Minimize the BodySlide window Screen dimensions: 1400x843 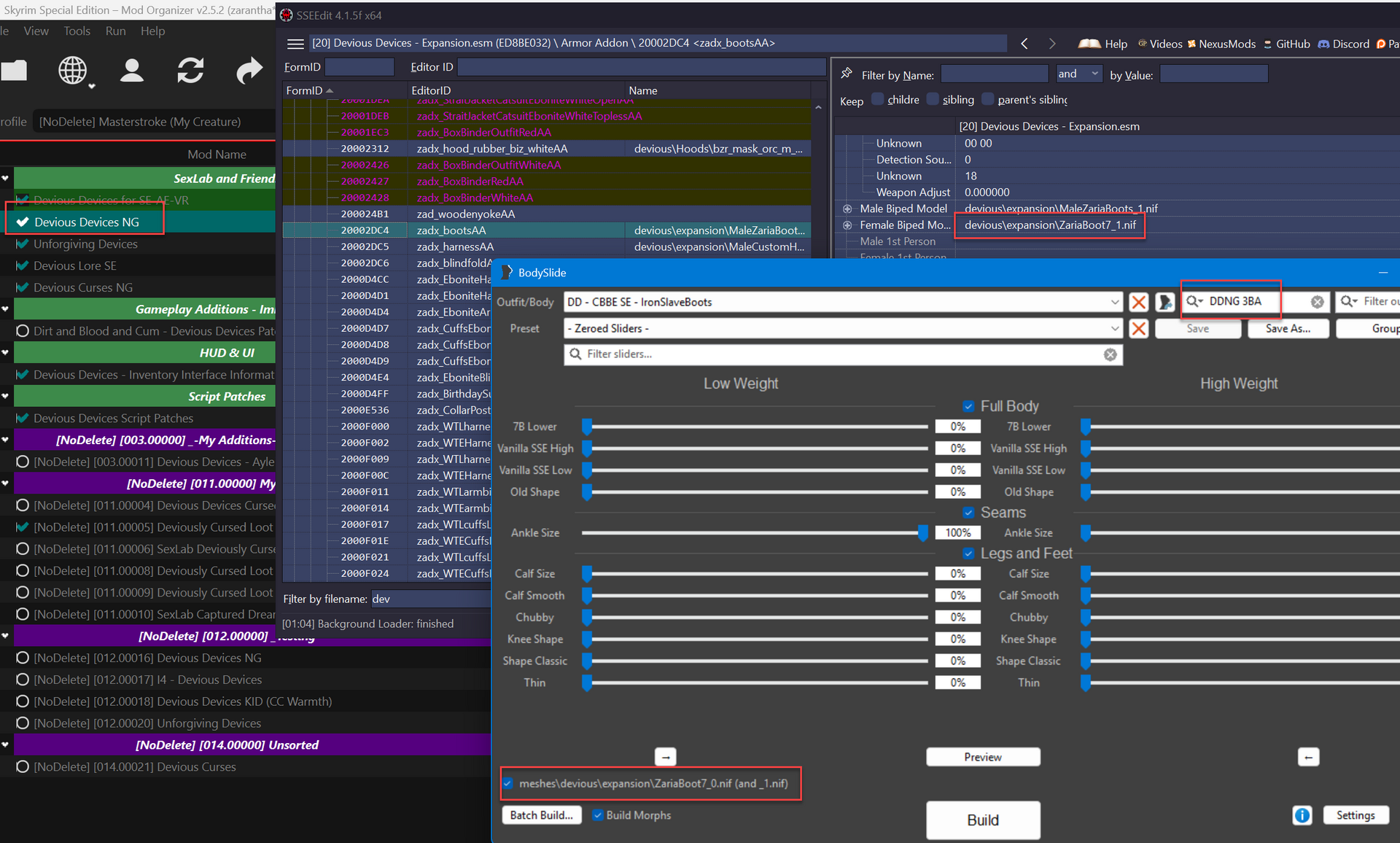(x=1382, y=273)
